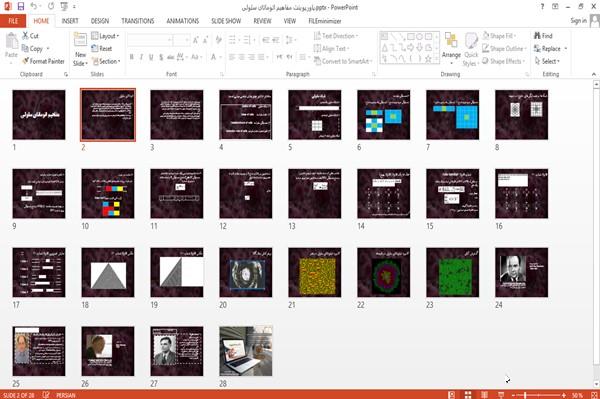Click the Undo arrow icon
This screenshot has width=600, height=399.
[x=34, y=7]
